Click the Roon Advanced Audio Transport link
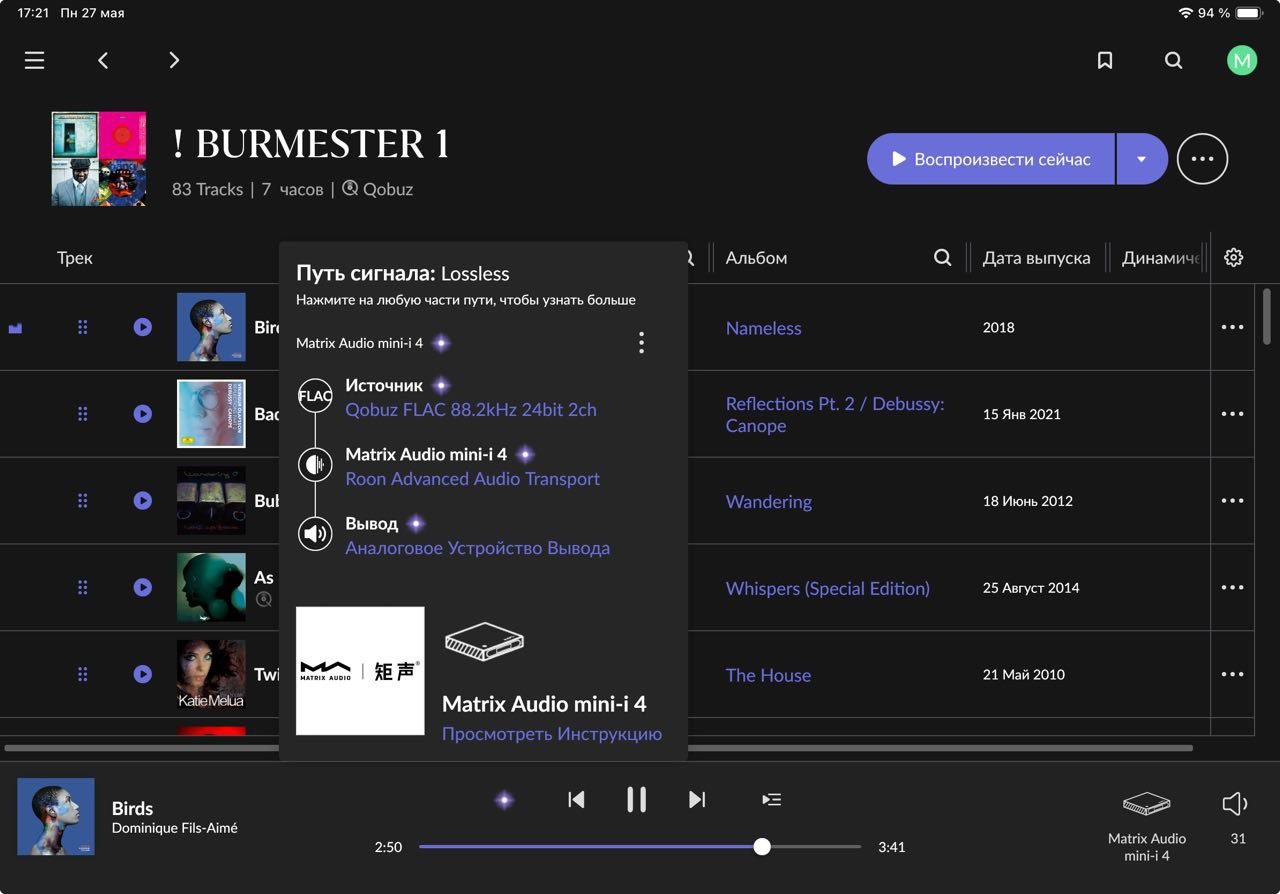 pyautogui.click(x=473, y=479)
